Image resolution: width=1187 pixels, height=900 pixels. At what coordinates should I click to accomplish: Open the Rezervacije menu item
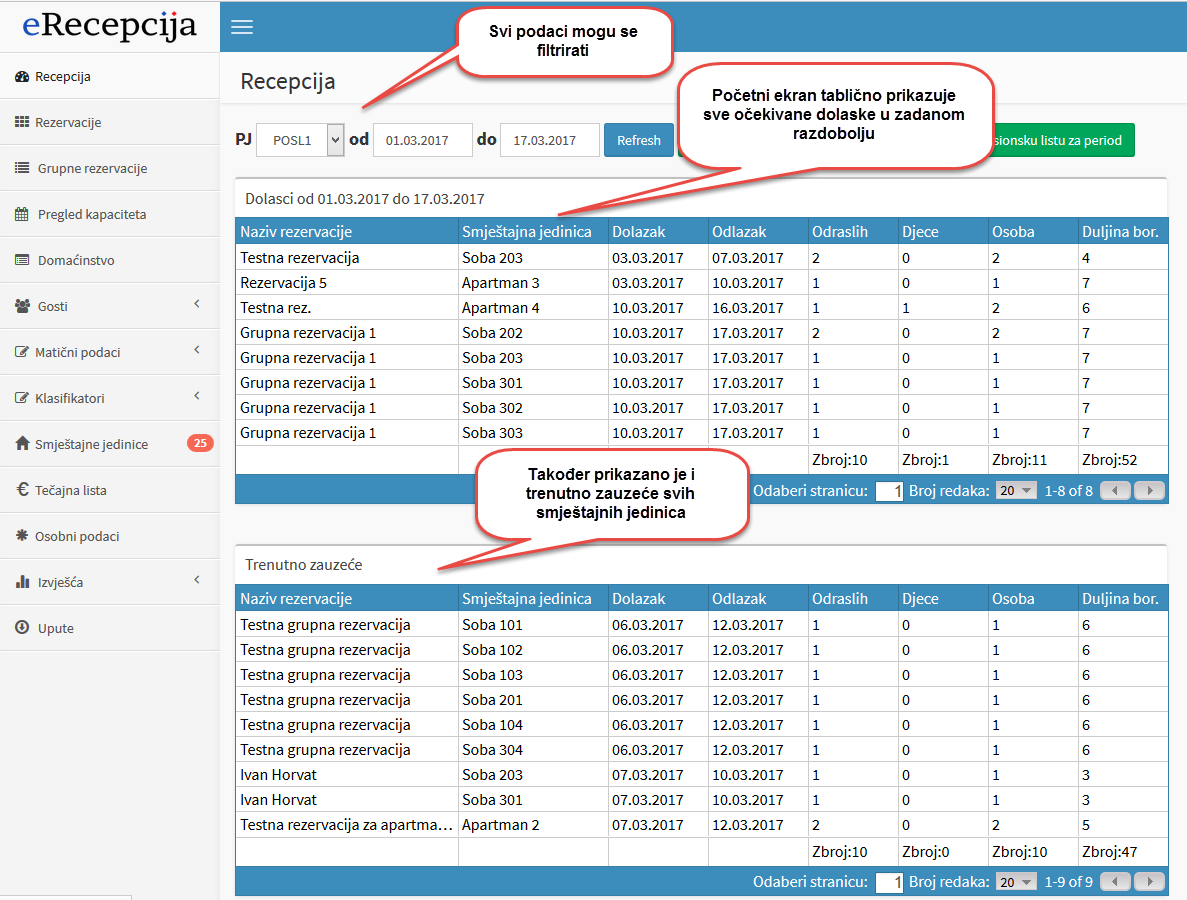tap(110, 122)
